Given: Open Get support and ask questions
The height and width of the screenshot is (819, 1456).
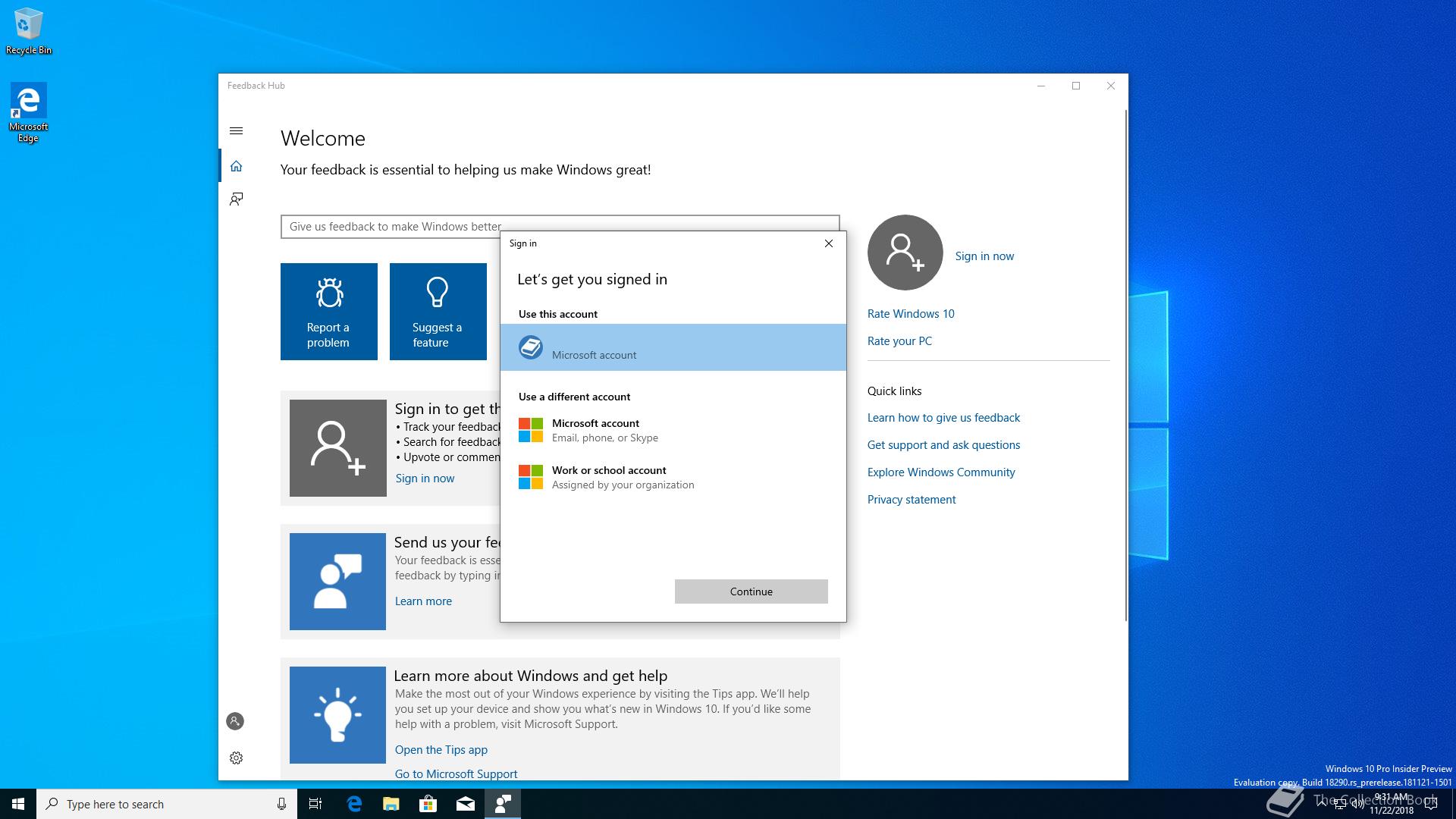Looking at the screenshot, I should (x=943, y=445).
